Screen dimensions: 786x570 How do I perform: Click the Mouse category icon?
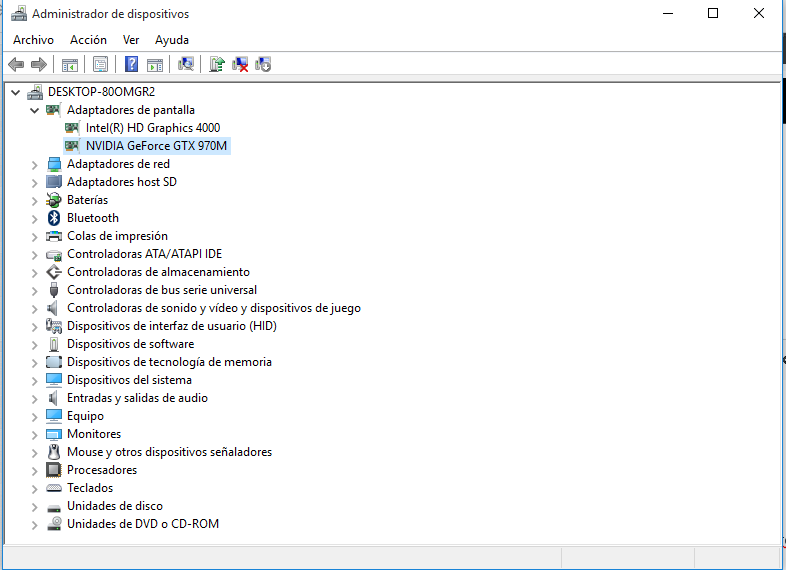(54, 452)
